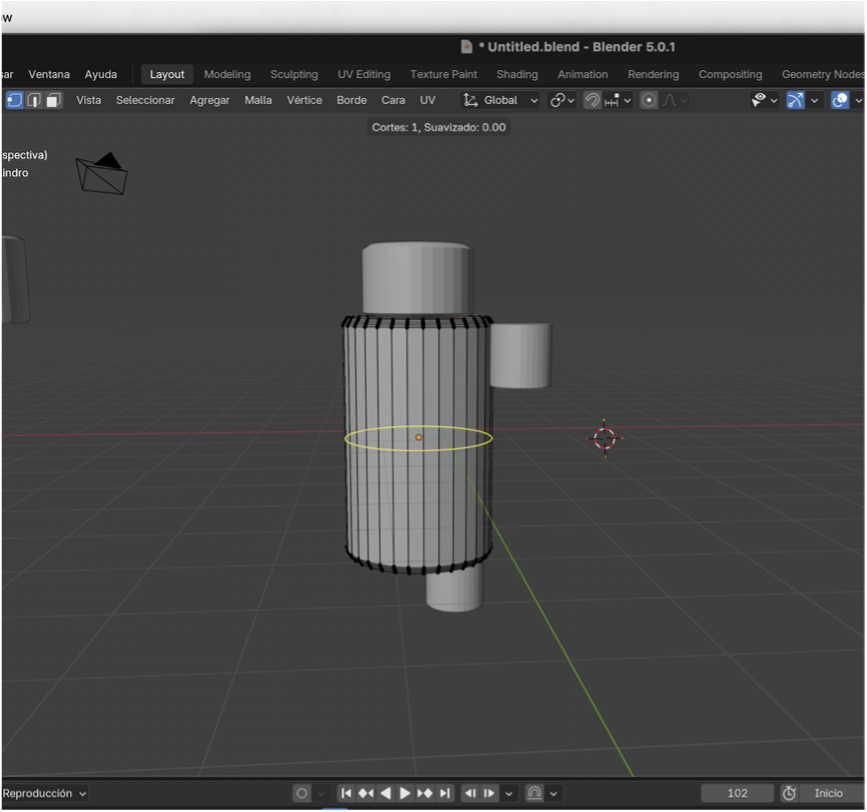Open the Malla menu
Screen dimensions: 867x812
coord(258,100)
